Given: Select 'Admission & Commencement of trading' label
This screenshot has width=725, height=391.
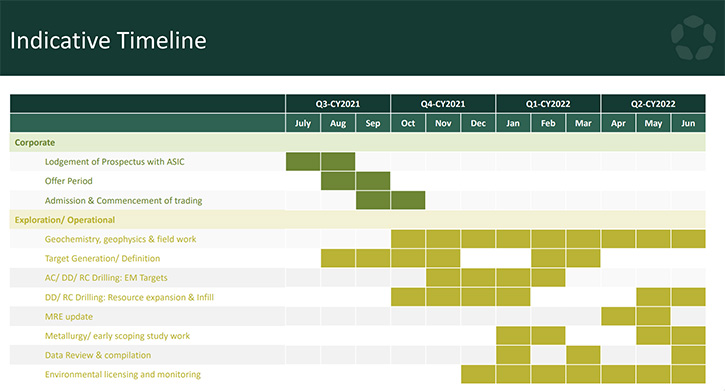Looking at the screenshot, I should tap(123, 201).
